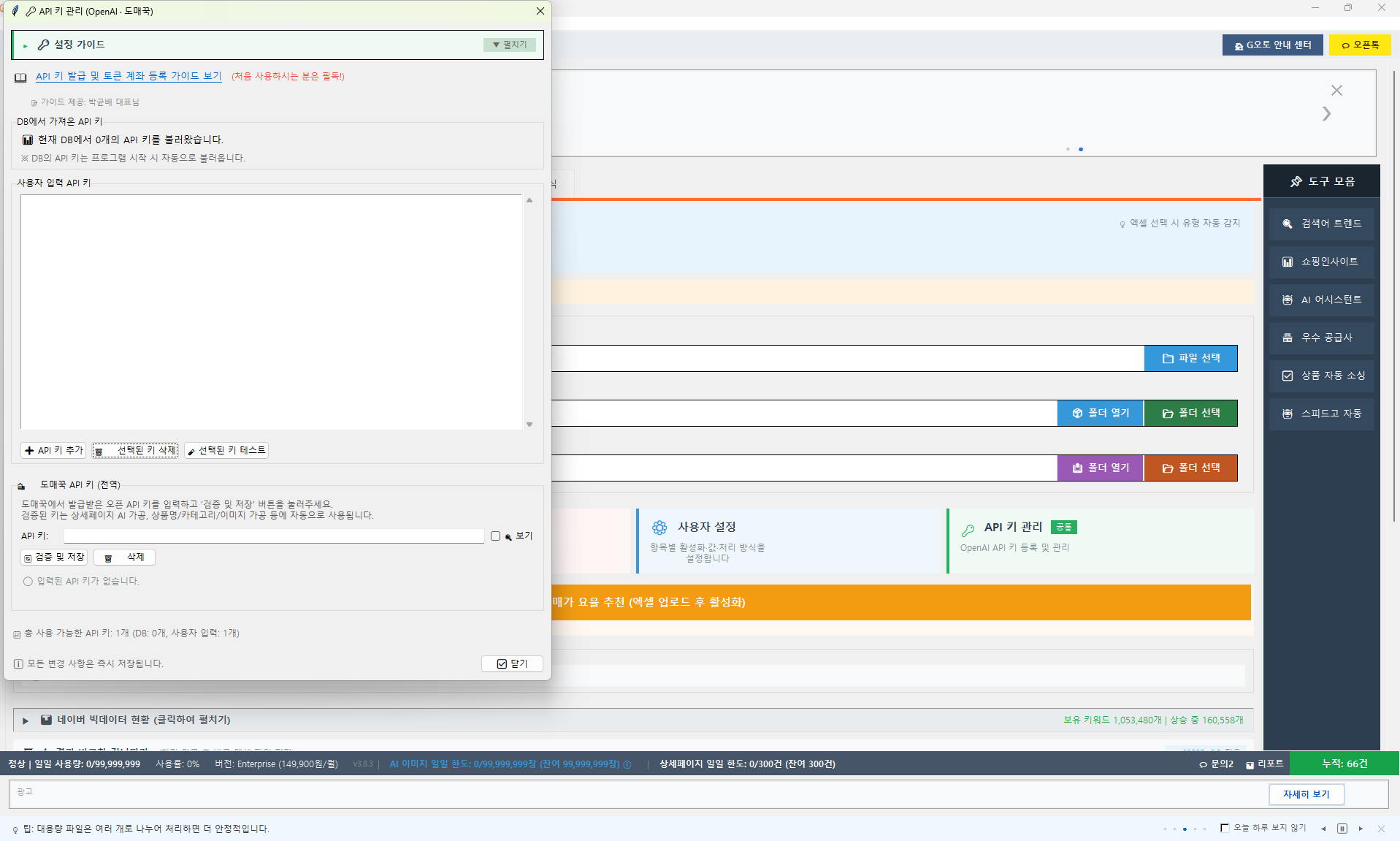
Task: Click the book icon beside the API guide link
Action: [x=20, y=77]
